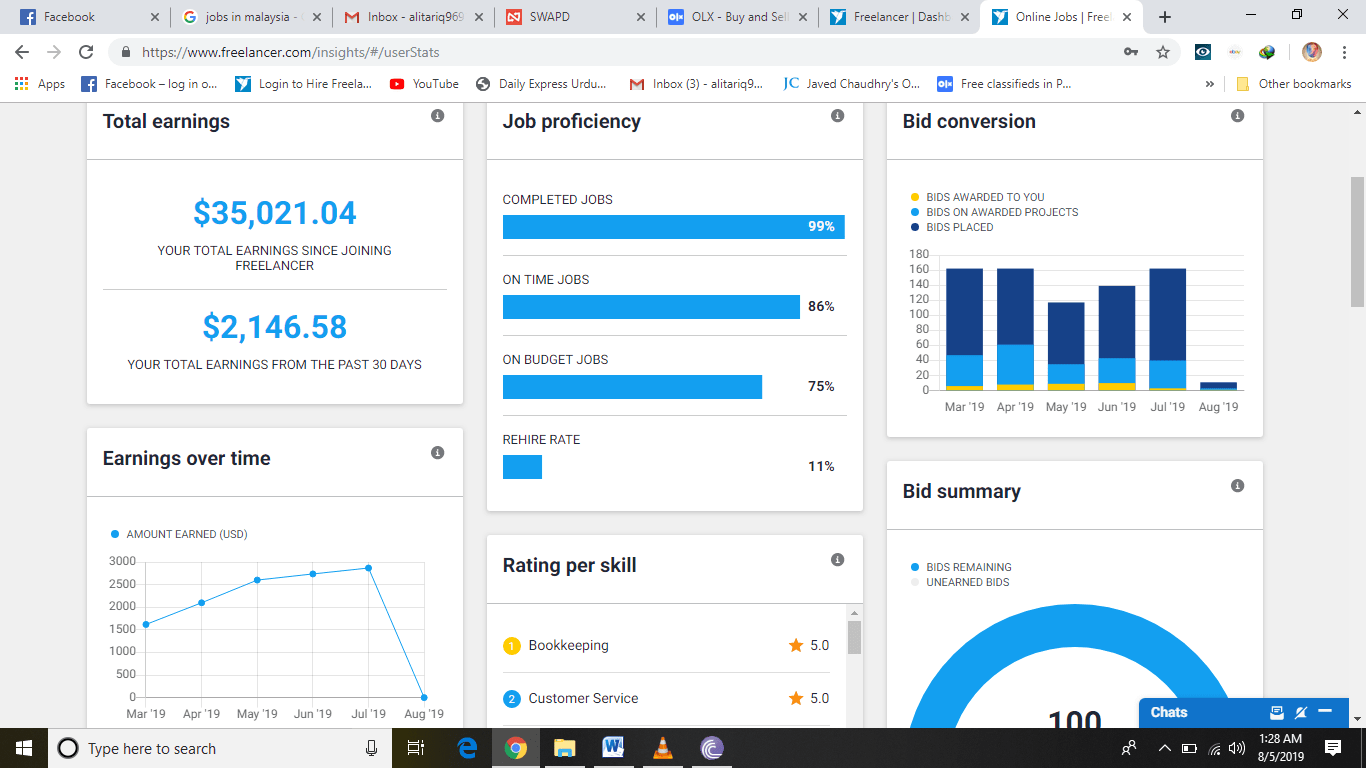The image size is (1366, 768).
Task: Minimize the Chats bar
Action: point(1326,712)
